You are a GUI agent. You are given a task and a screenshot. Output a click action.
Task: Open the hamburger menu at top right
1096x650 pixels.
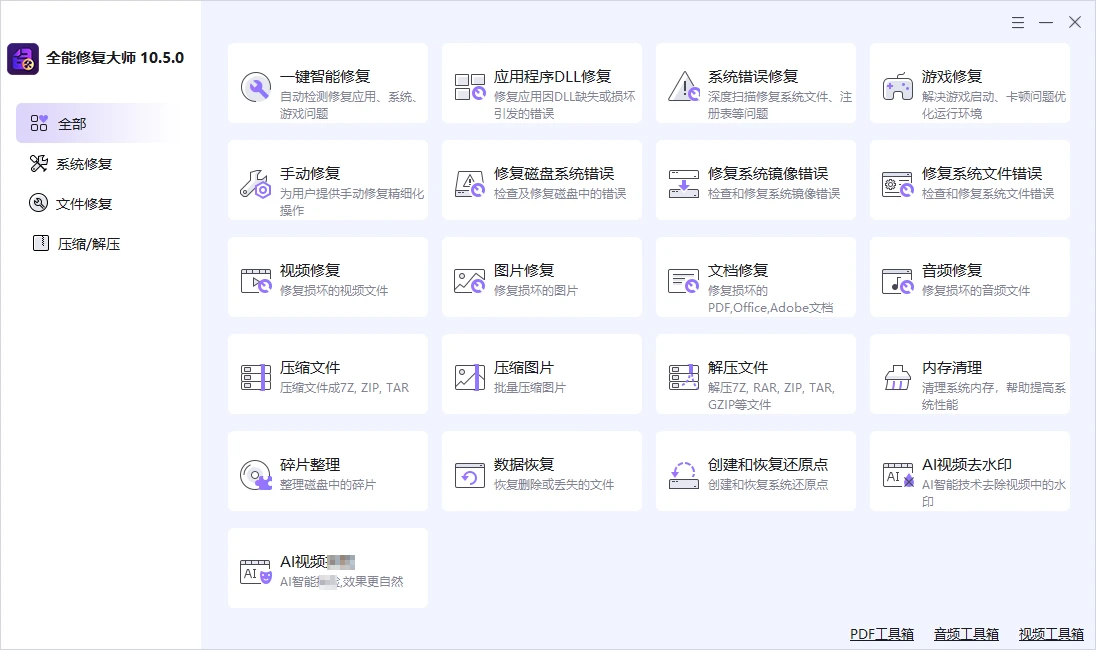click(x=1018, y=21)
